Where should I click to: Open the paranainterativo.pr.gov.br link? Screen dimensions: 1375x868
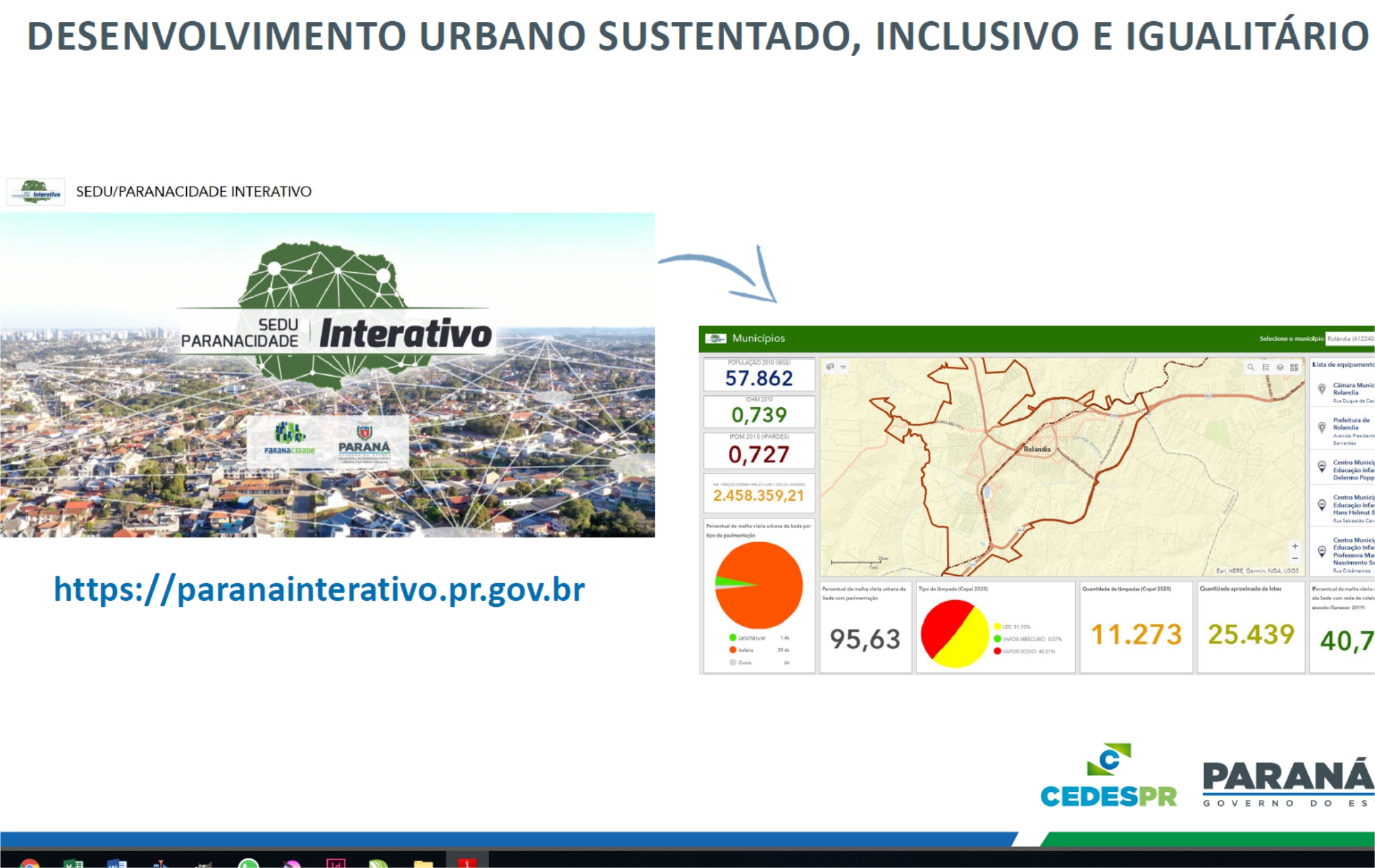point(319,589)
